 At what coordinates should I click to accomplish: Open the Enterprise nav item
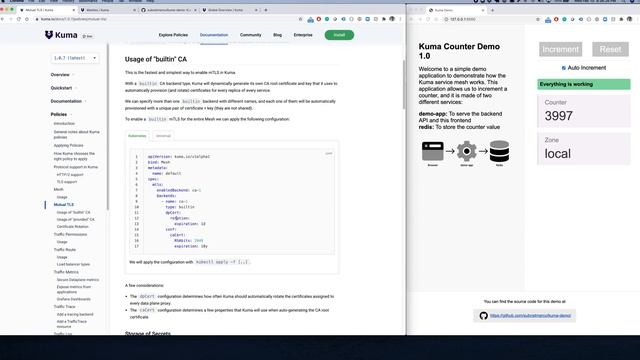(x=303, y=35)
